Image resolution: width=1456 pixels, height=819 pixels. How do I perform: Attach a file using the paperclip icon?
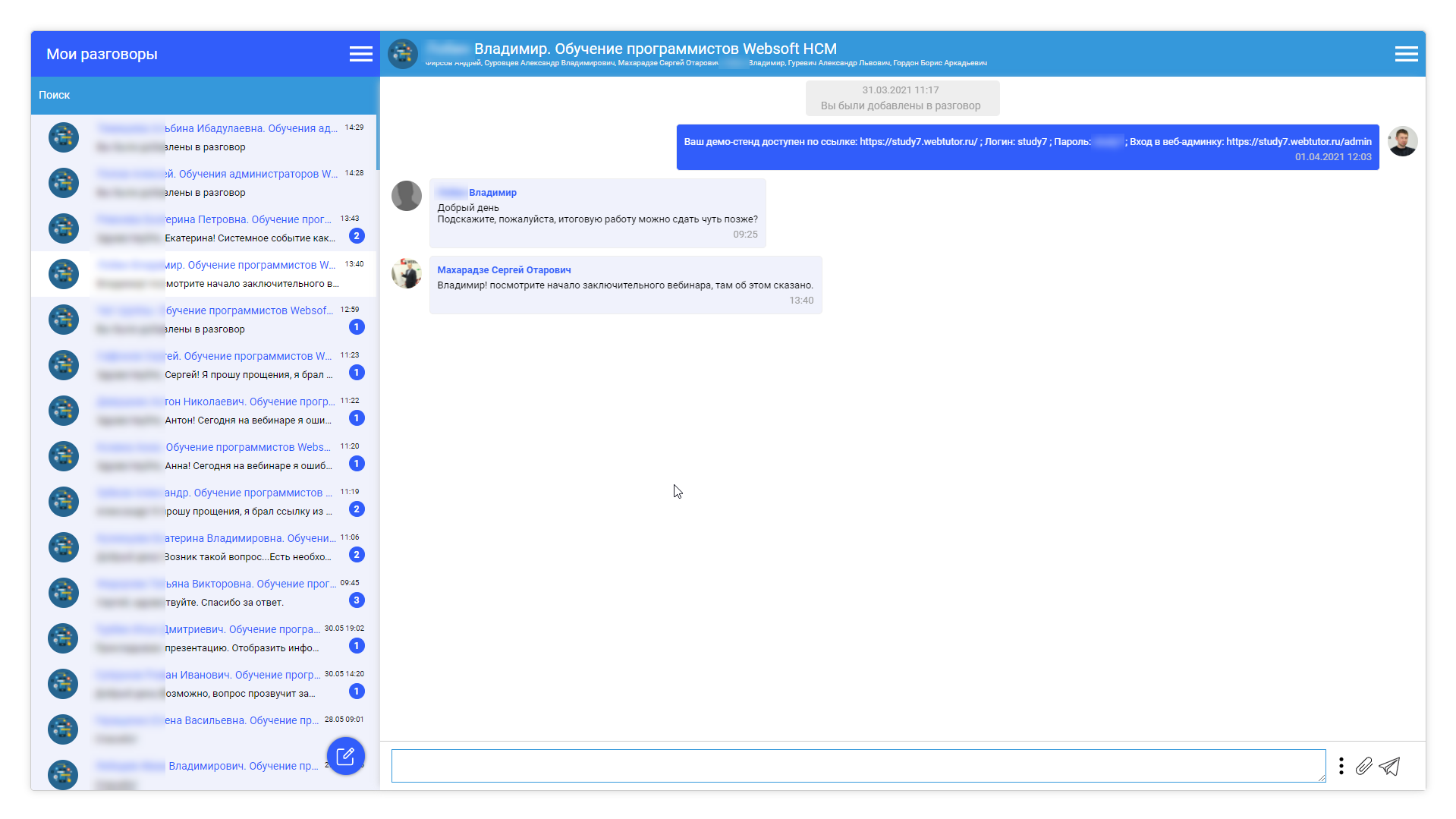tap(1364, 767)
